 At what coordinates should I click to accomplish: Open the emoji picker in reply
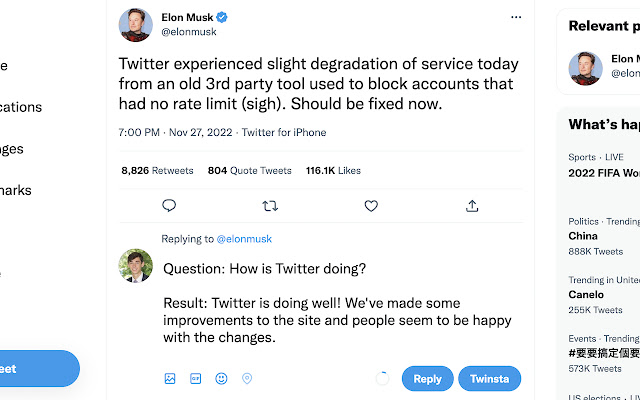click(x=221, y=379)
